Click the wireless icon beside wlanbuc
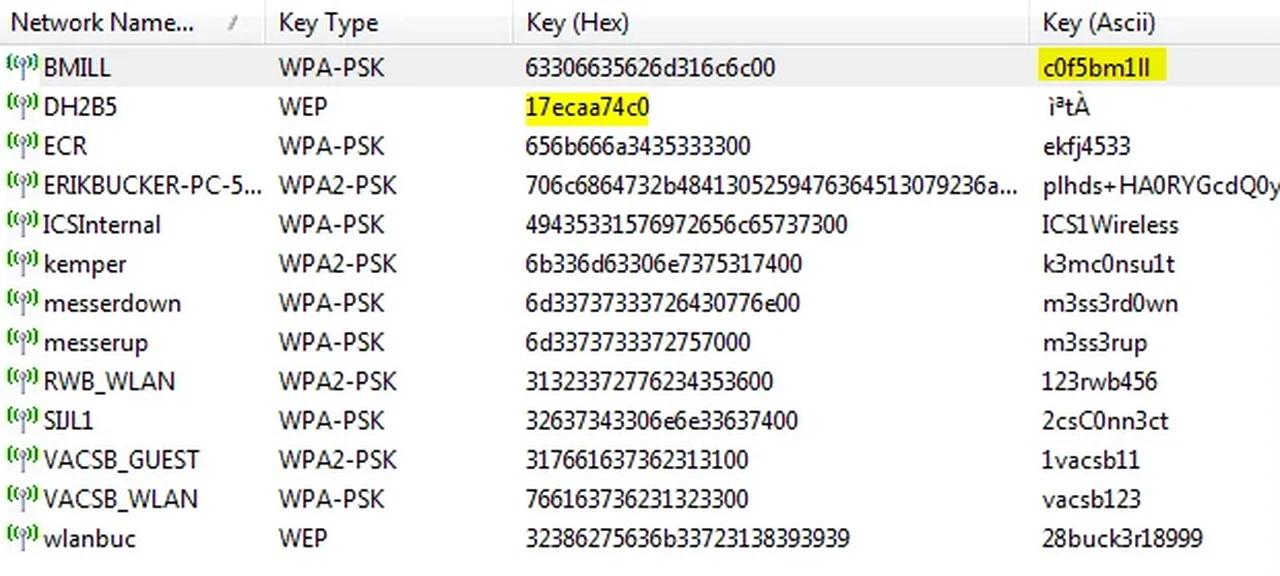This screenshot has width=1280, height=576. [x=21, y=538]
